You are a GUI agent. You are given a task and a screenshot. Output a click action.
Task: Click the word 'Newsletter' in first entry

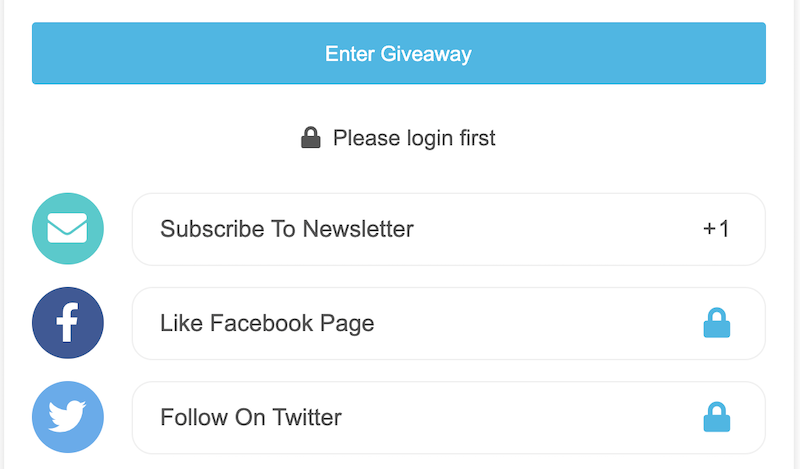point(358,229)
